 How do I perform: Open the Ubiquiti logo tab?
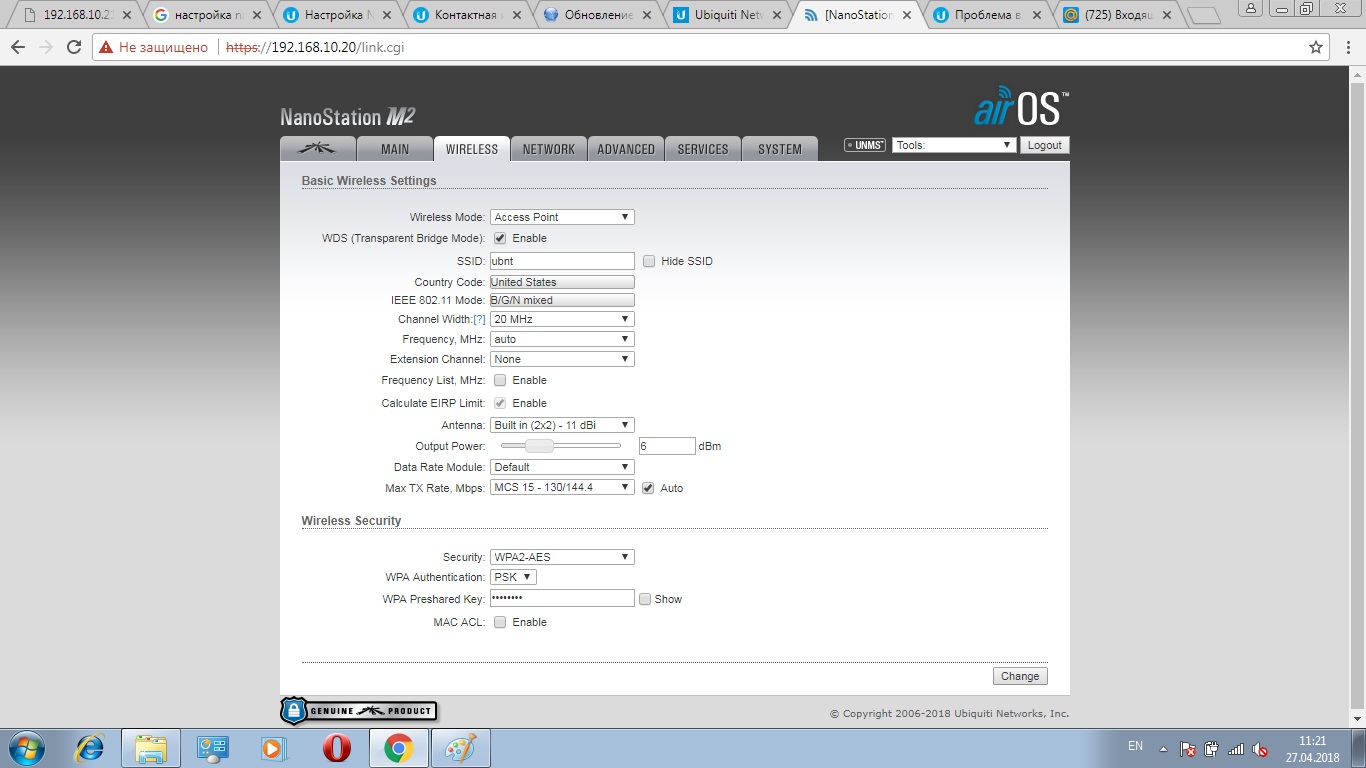[x=320, y=149]
